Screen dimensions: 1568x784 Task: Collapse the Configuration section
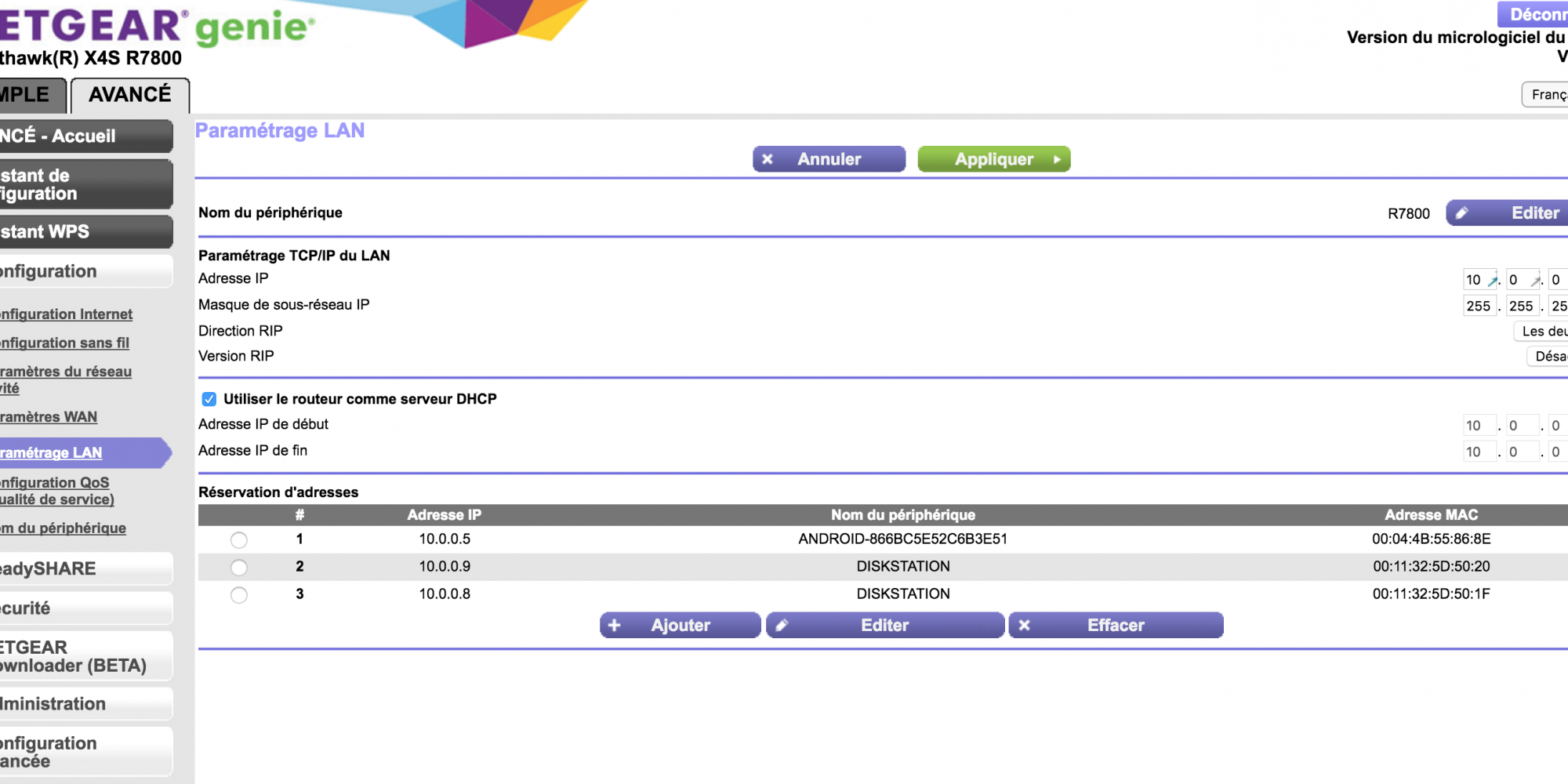coord(85,271)
